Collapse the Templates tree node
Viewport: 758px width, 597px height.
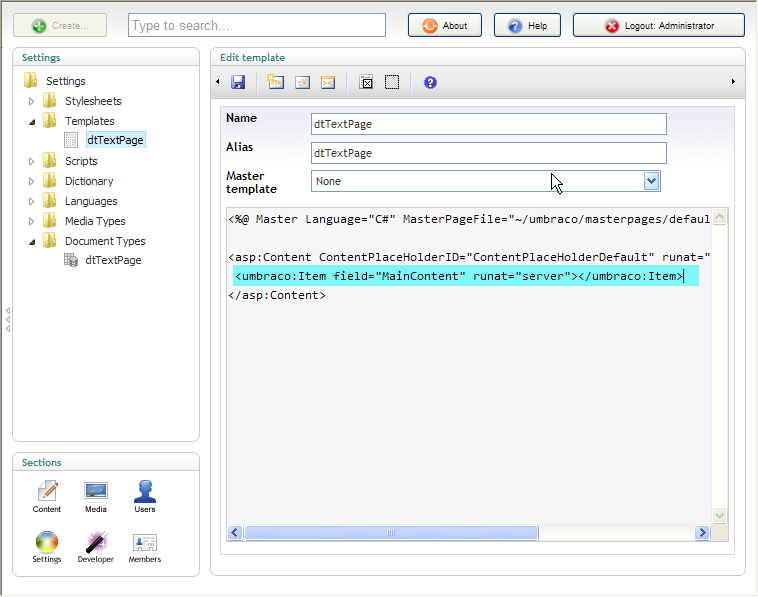pyautogui.click(x=32, y=122)
